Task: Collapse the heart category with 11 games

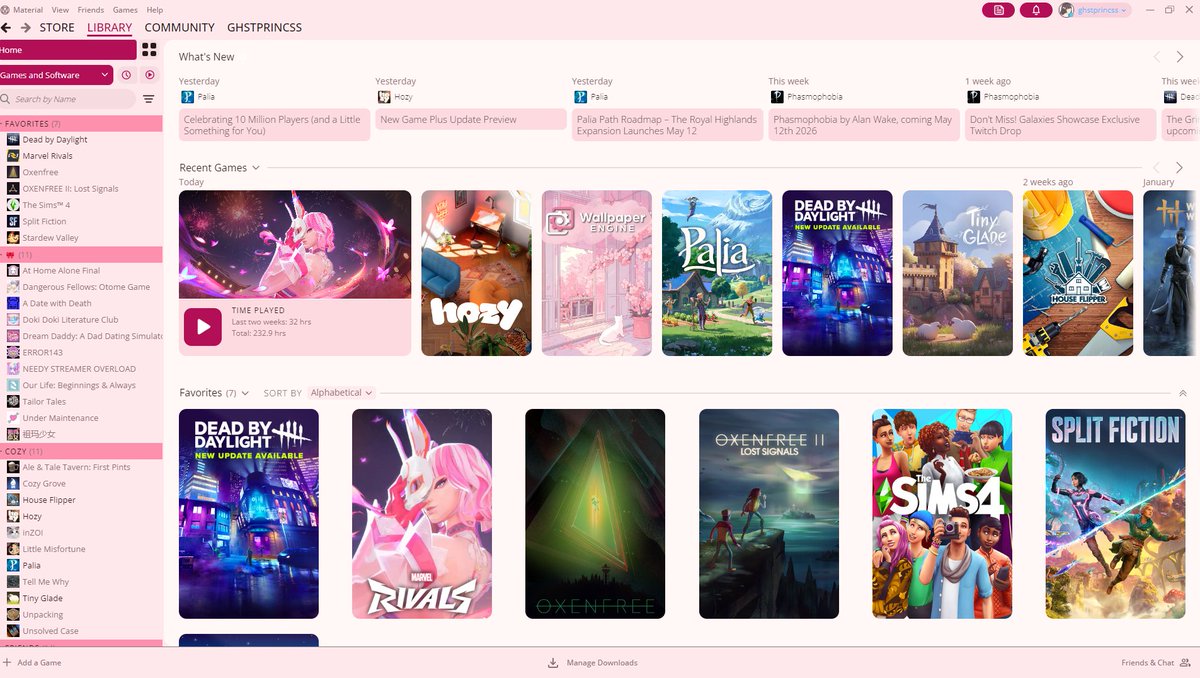Action: [x=81, y=254]
